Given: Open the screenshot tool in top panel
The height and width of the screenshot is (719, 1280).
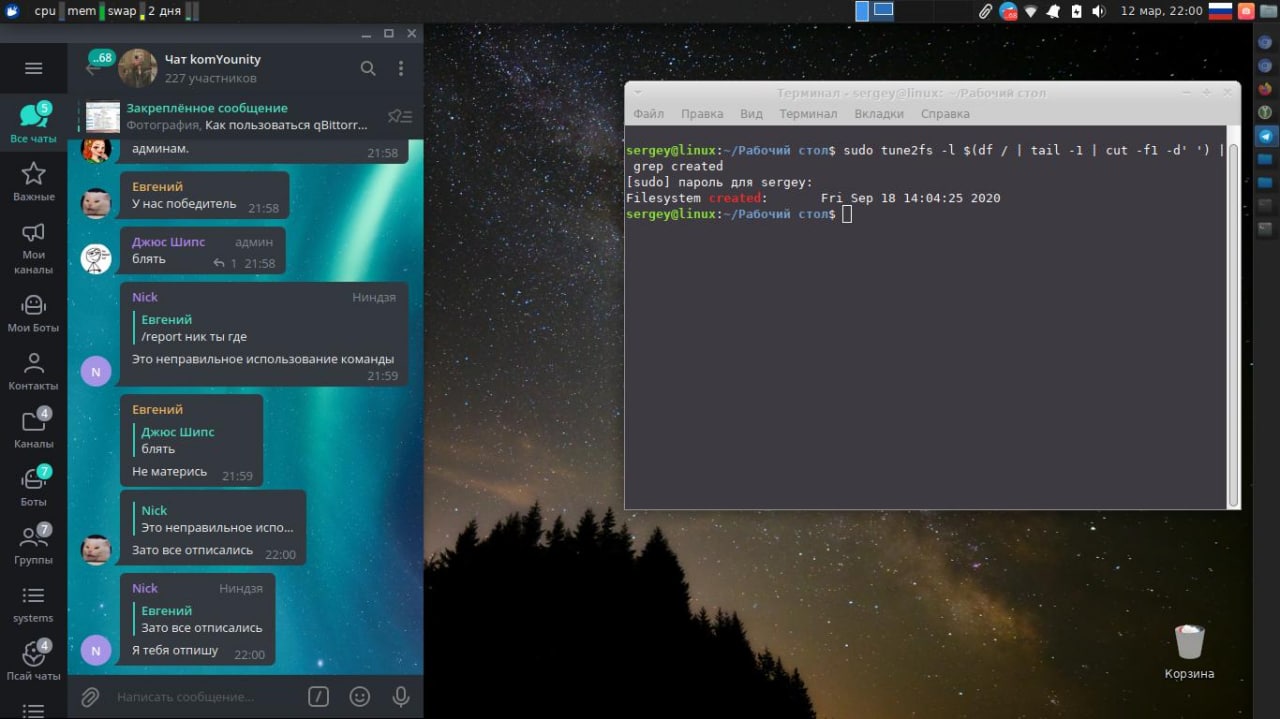Looking at the screenshot, I should pyautogui.click(x=1246, y=11).
